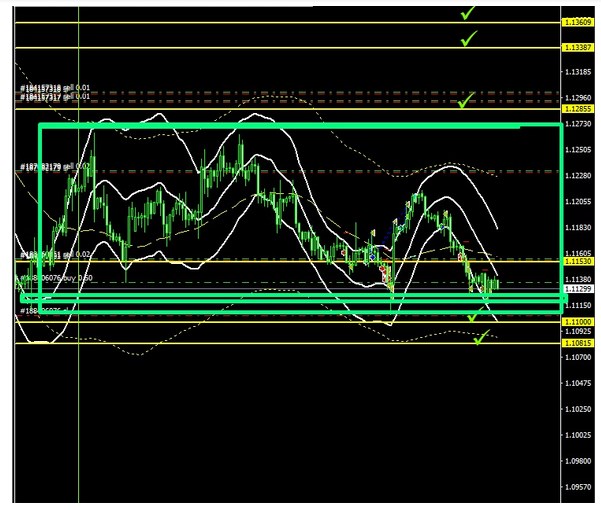Screen dimensions: 601x510
Task: Click the checkmark beside the 1.13609 line
Action: pos(467,13)
